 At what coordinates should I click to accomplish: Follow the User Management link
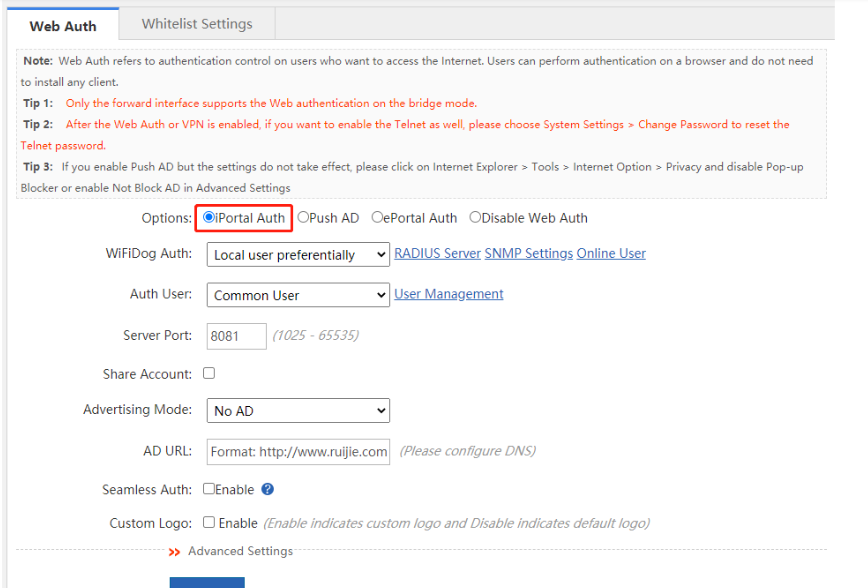pyautogui.click(x=448, y=294)
